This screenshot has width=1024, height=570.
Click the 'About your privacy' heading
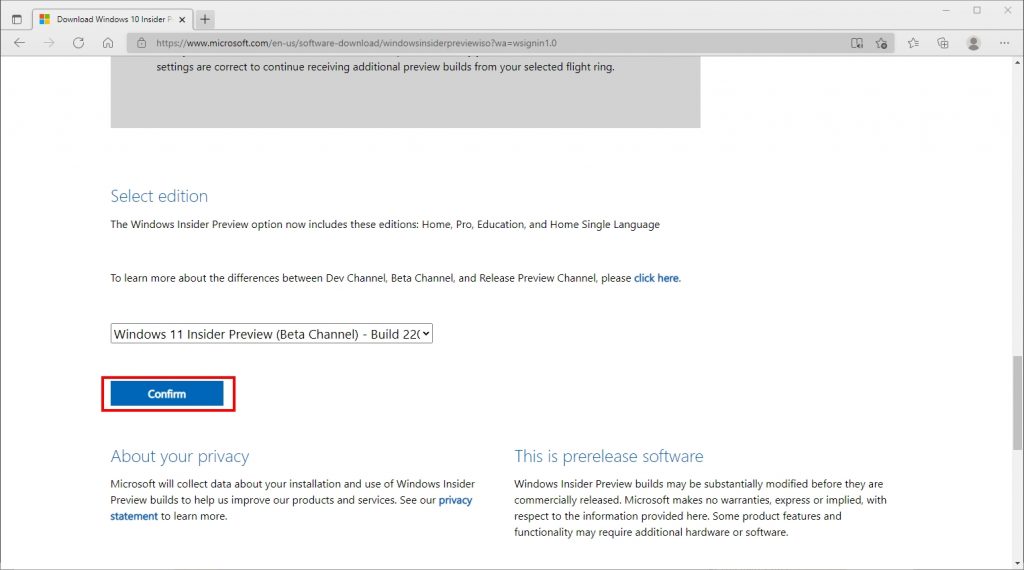click(180, 456)
